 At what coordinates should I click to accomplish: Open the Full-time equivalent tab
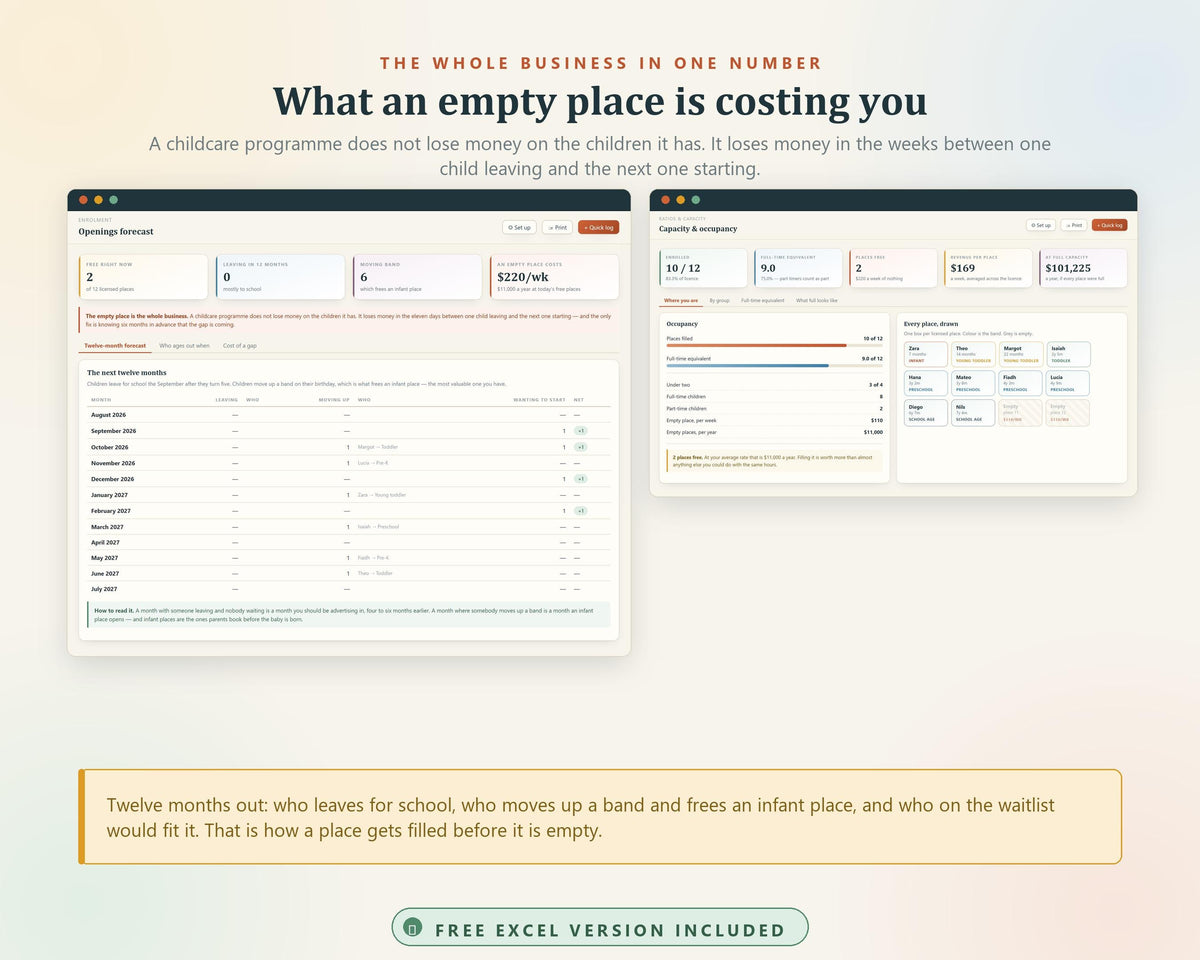763,300
